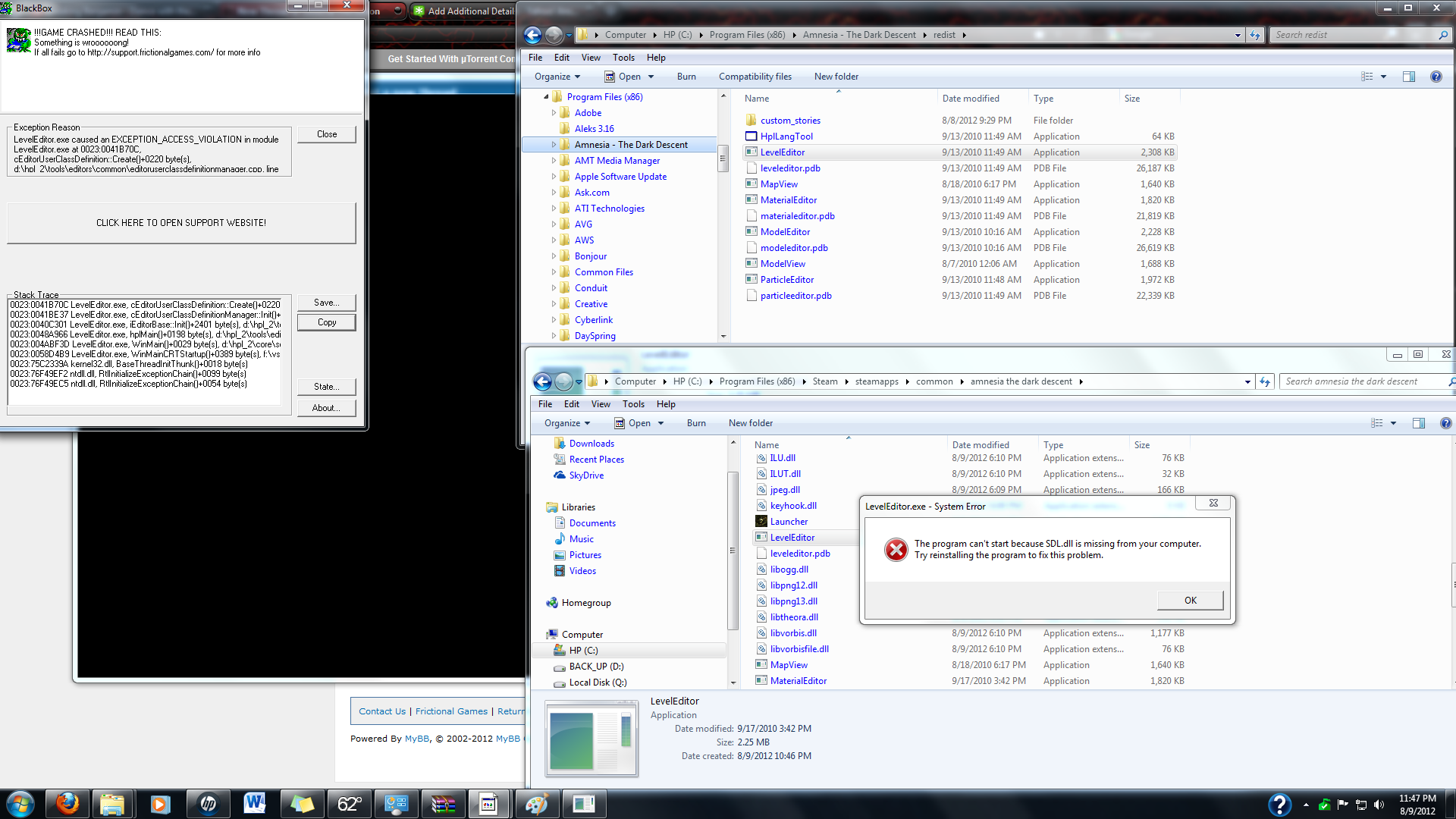Viewport: 1456px width, 819px height.
Task: Collapse Program Files (x86) tree node
Action: point(546,97)
